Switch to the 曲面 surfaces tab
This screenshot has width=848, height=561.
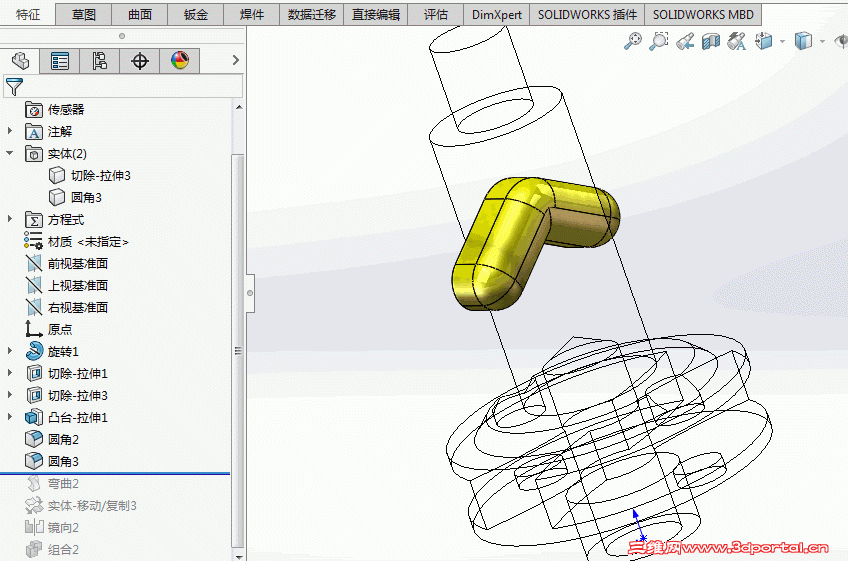pos(140,15)
